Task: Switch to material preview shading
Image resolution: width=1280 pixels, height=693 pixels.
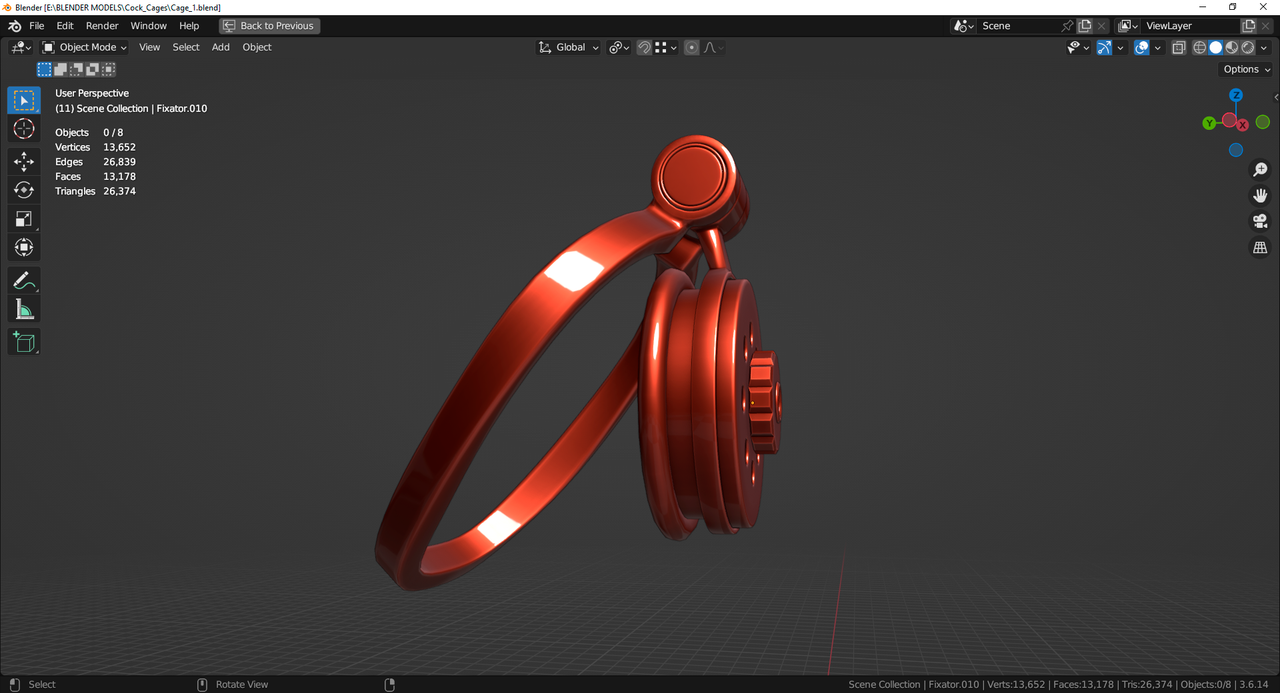Action: pos(1231,47)
